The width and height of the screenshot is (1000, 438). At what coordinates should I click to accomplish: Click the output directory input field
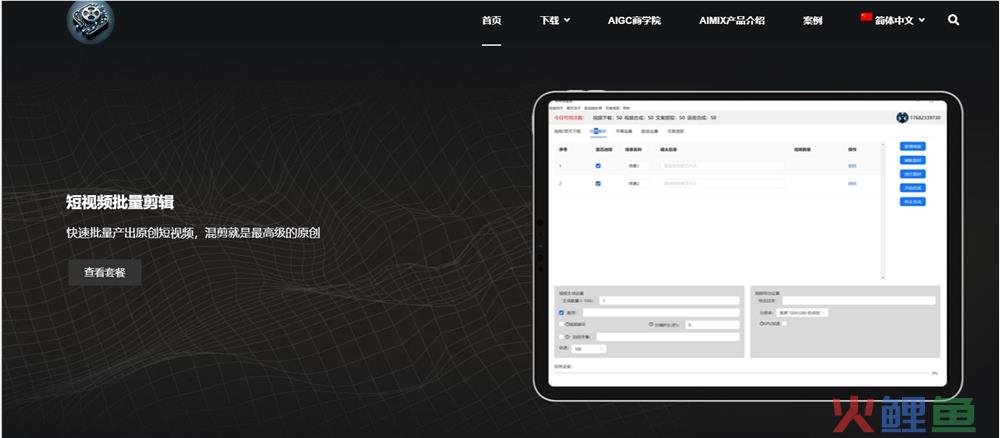tap(858, 300)
